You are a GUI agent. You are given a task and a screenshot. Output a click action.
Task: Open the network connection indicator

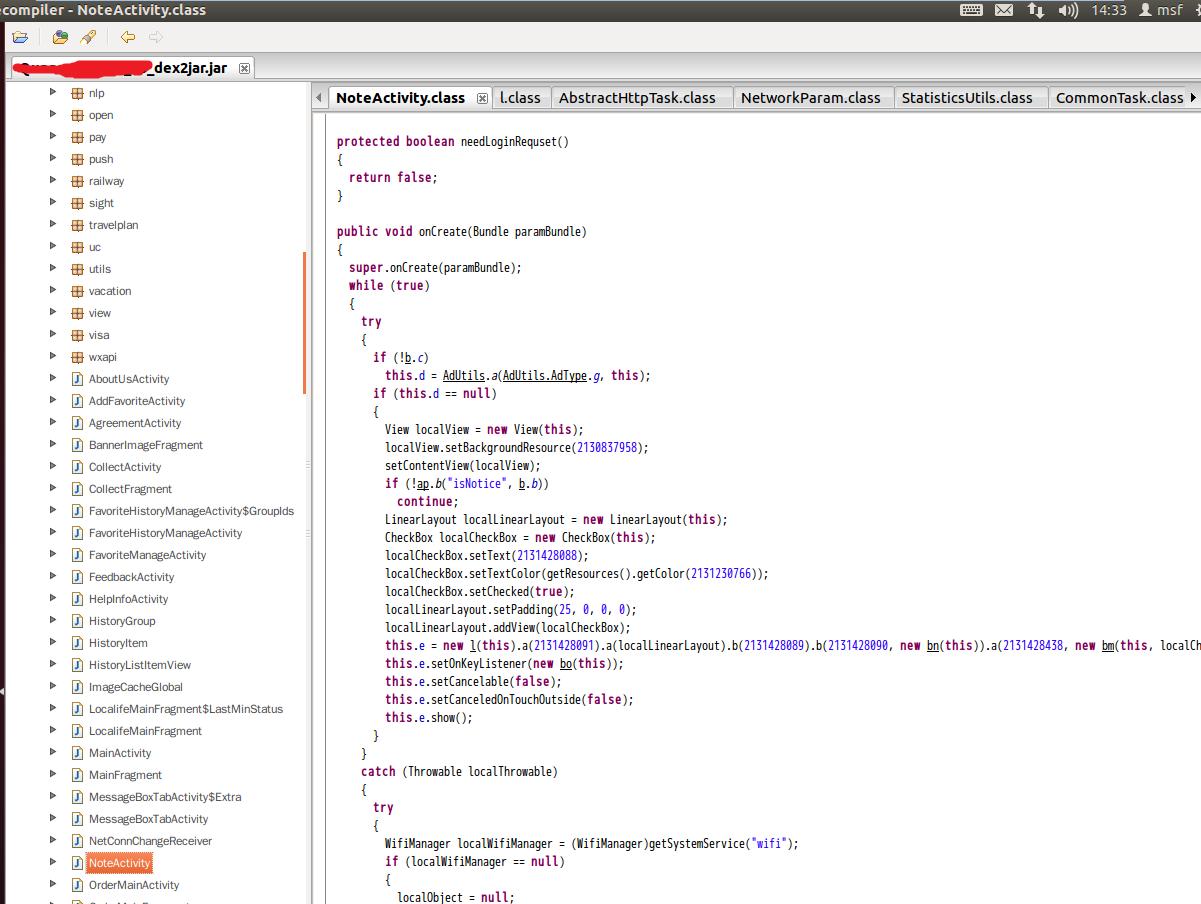1036,10
